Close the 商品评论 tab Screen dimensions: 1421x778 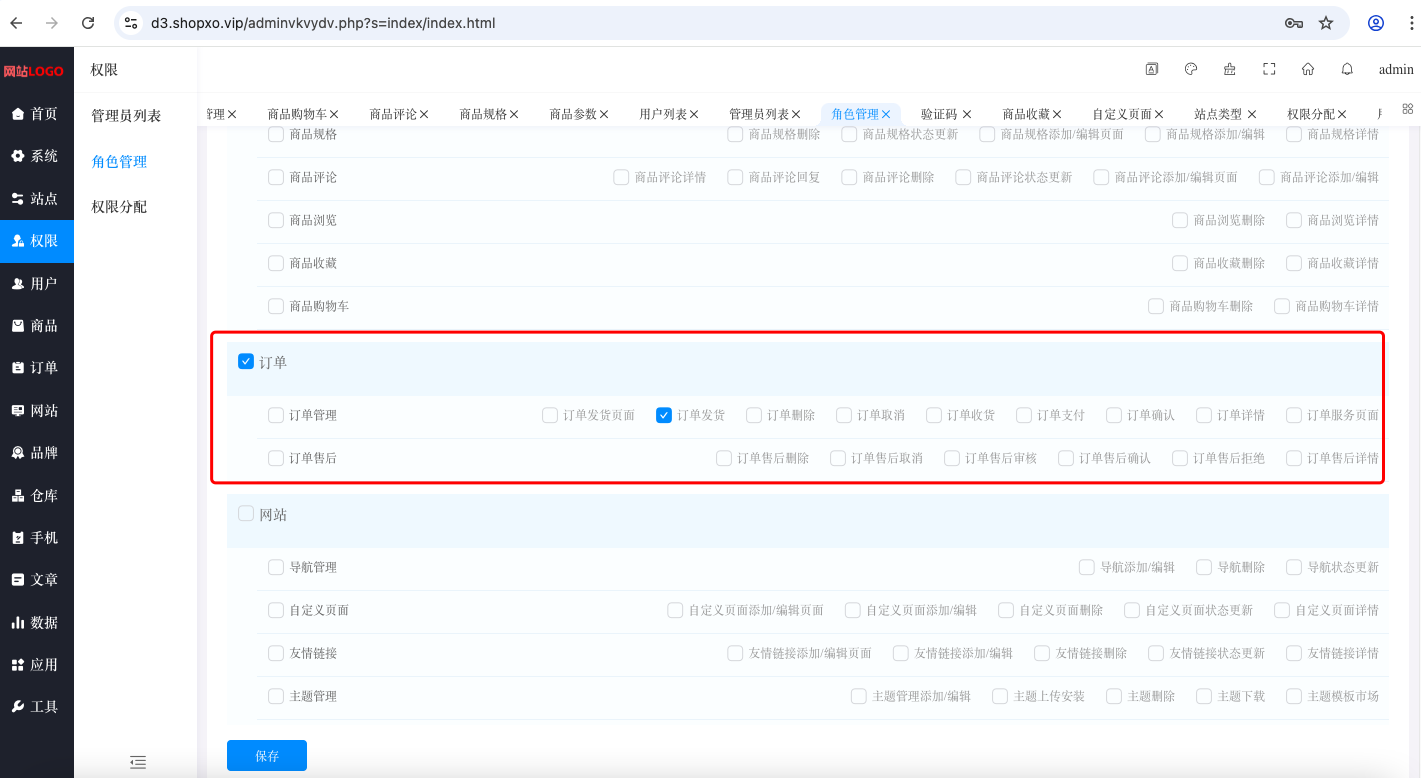[424, 115]
